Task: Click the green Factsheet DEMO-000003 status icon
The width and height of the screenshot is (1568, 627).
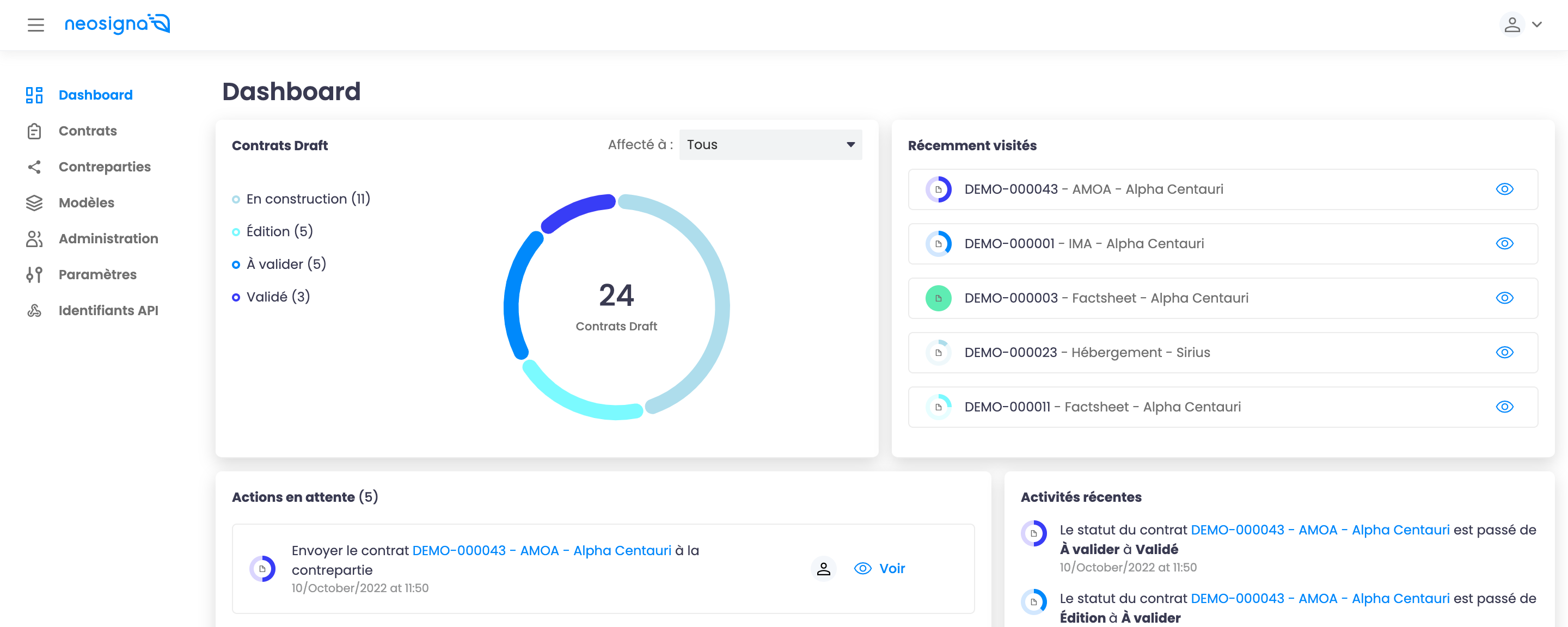Action: point(938,298)
